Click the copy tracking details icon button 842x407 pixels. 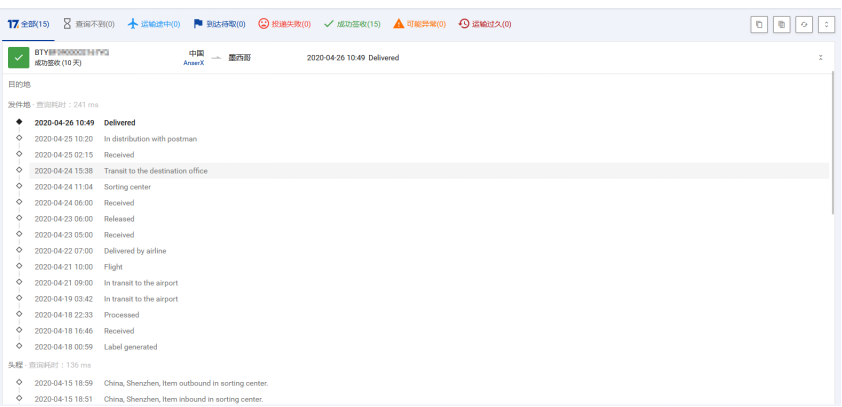point(782,23)
